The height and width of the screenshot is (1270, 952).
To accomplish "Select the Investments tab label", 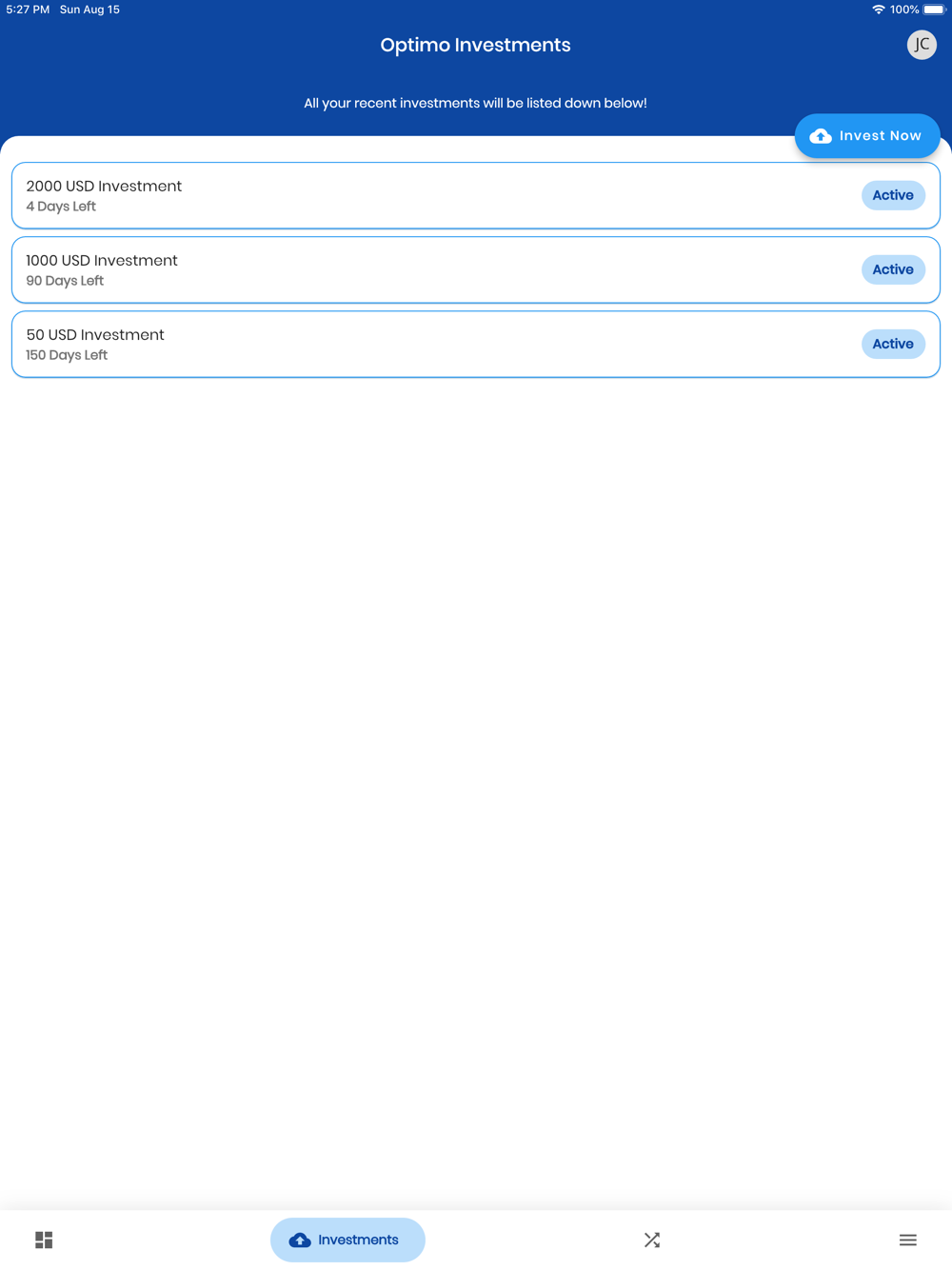I will pos(358,1240).
